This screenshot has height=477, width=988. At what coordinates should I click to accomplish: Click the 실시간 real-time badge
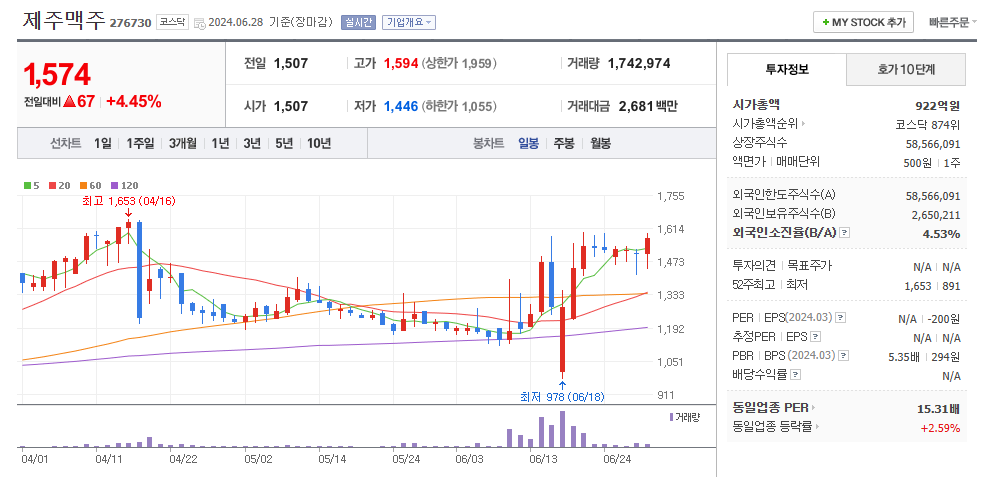358,23
